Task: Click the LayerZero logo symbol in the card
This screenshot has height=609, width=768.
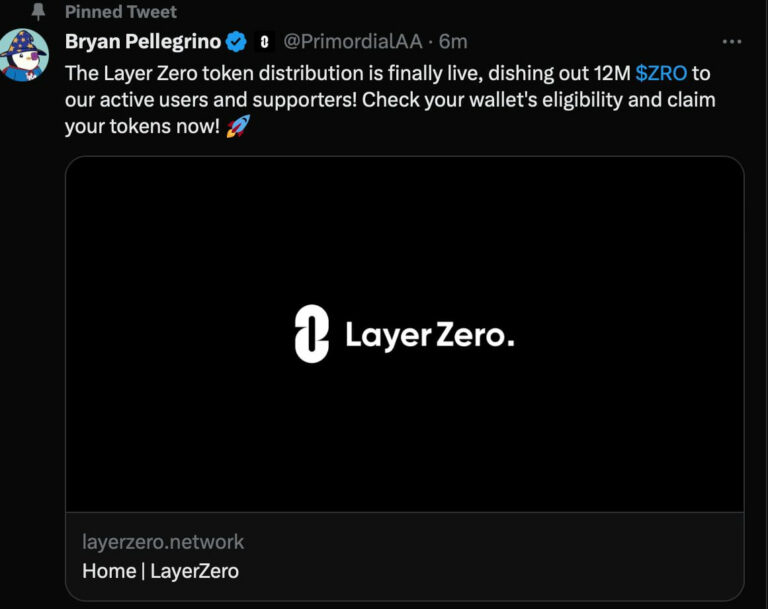Action: tap(312, 334)
